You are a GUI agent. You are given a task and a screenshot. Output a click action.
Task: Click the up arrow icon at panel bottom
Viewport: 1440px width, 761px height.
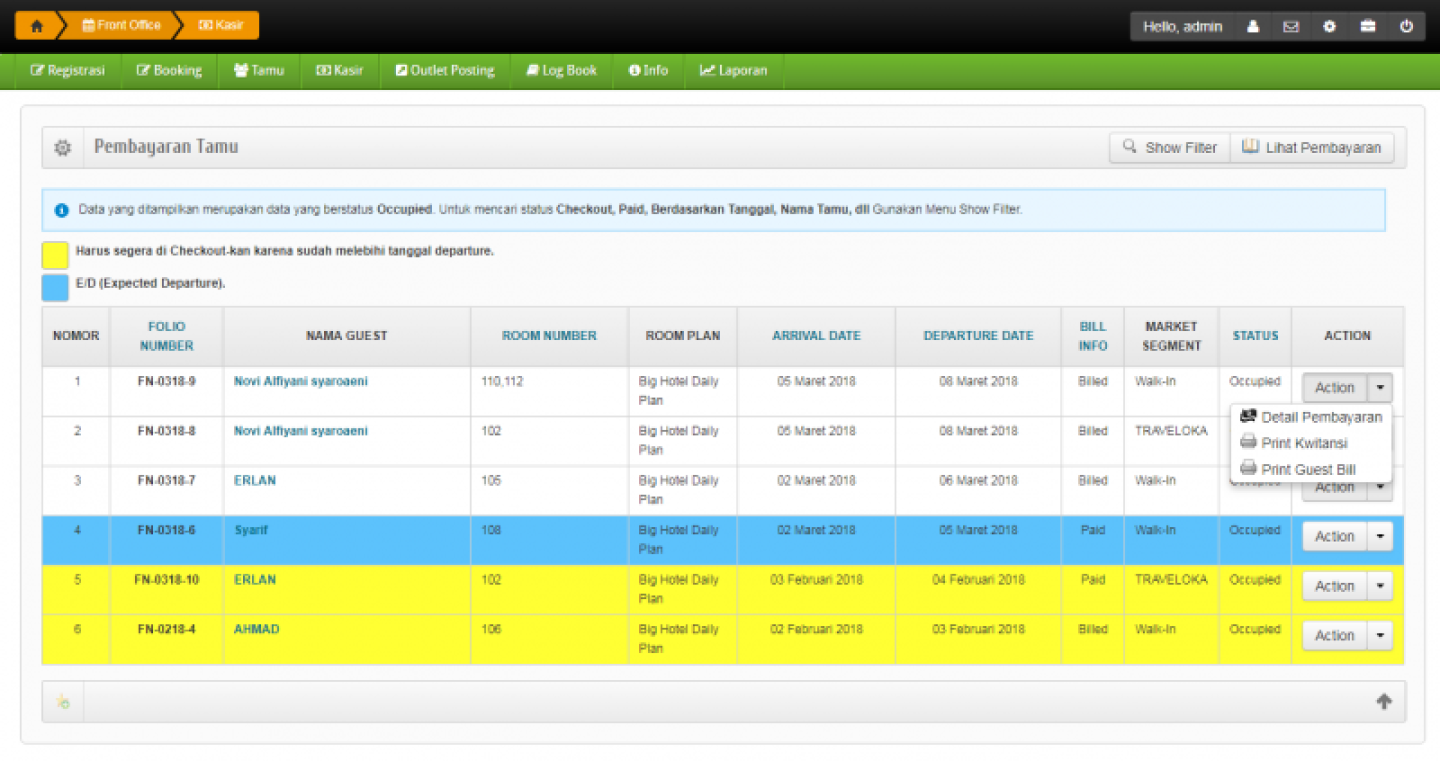click(1384, 702)
